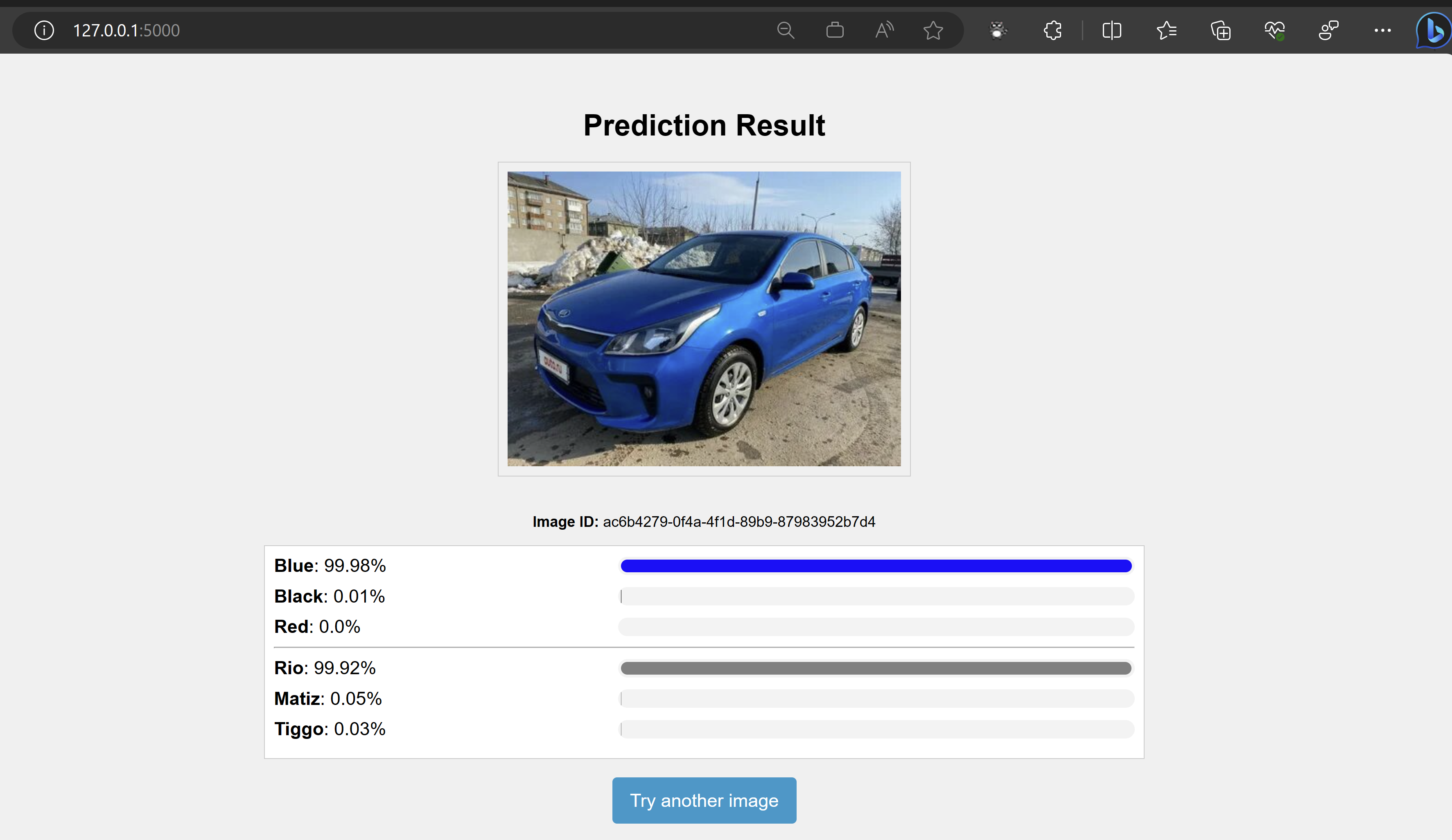Open the Extensions puzzle icon
The height and width of the screenshot is (840, 1452).
[x=1052, y=30]
